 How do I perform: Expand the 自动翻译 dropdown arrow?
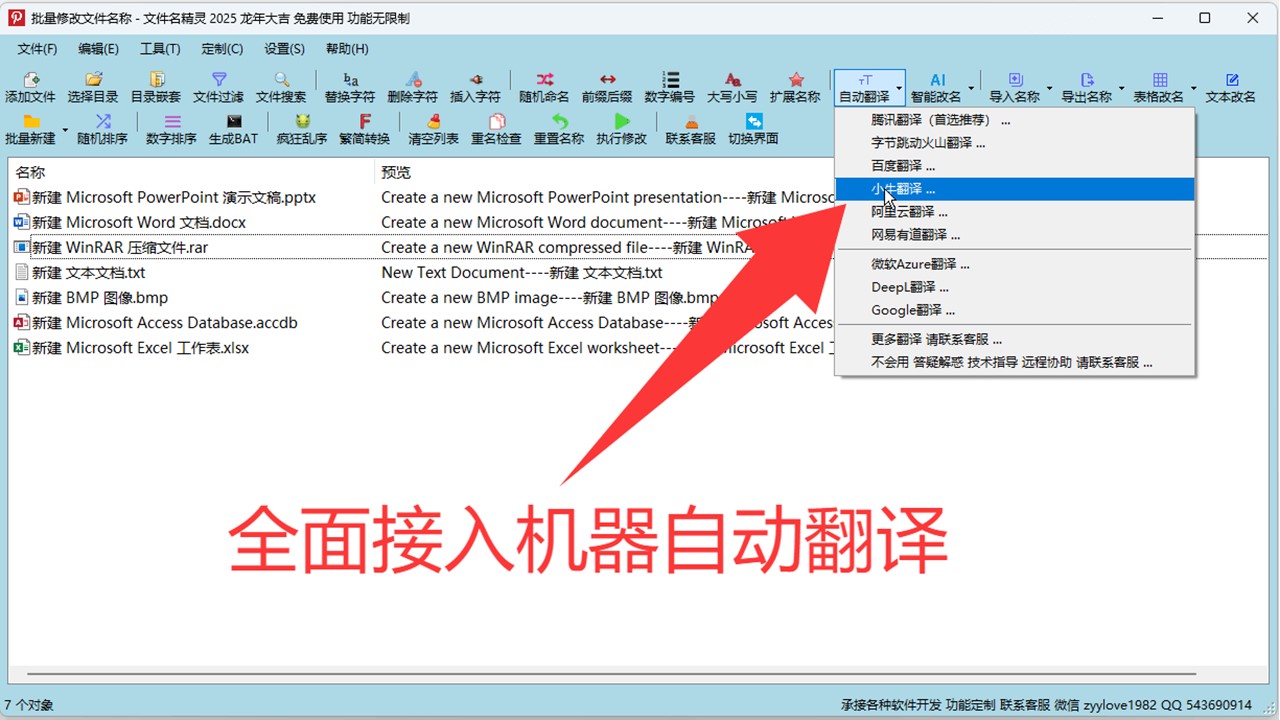coord(899,89)
